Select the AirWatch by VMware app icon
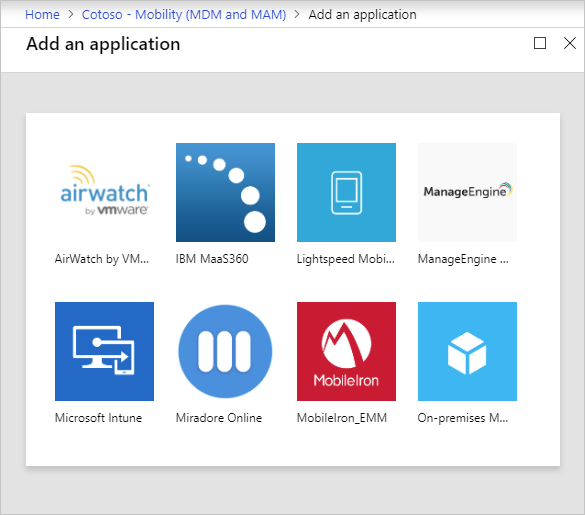Screen dimensions: 585x515 (x=104, y=192)
